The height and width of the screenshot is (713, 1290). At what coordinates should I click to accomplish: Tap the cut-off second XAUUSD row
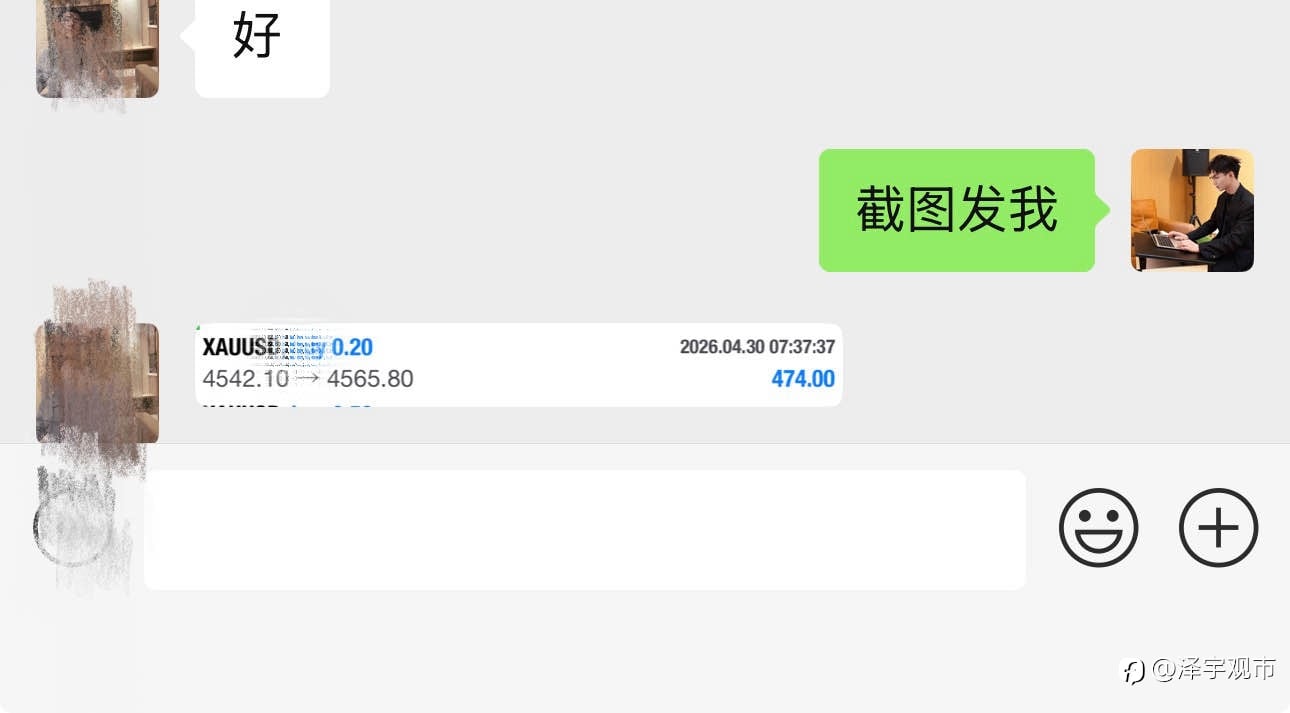click(287, 404)
